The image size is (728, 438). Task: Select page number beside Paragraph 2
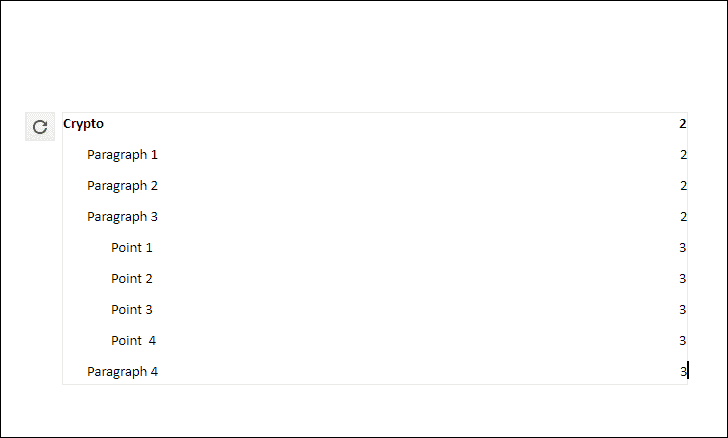[x=683, y=186]
